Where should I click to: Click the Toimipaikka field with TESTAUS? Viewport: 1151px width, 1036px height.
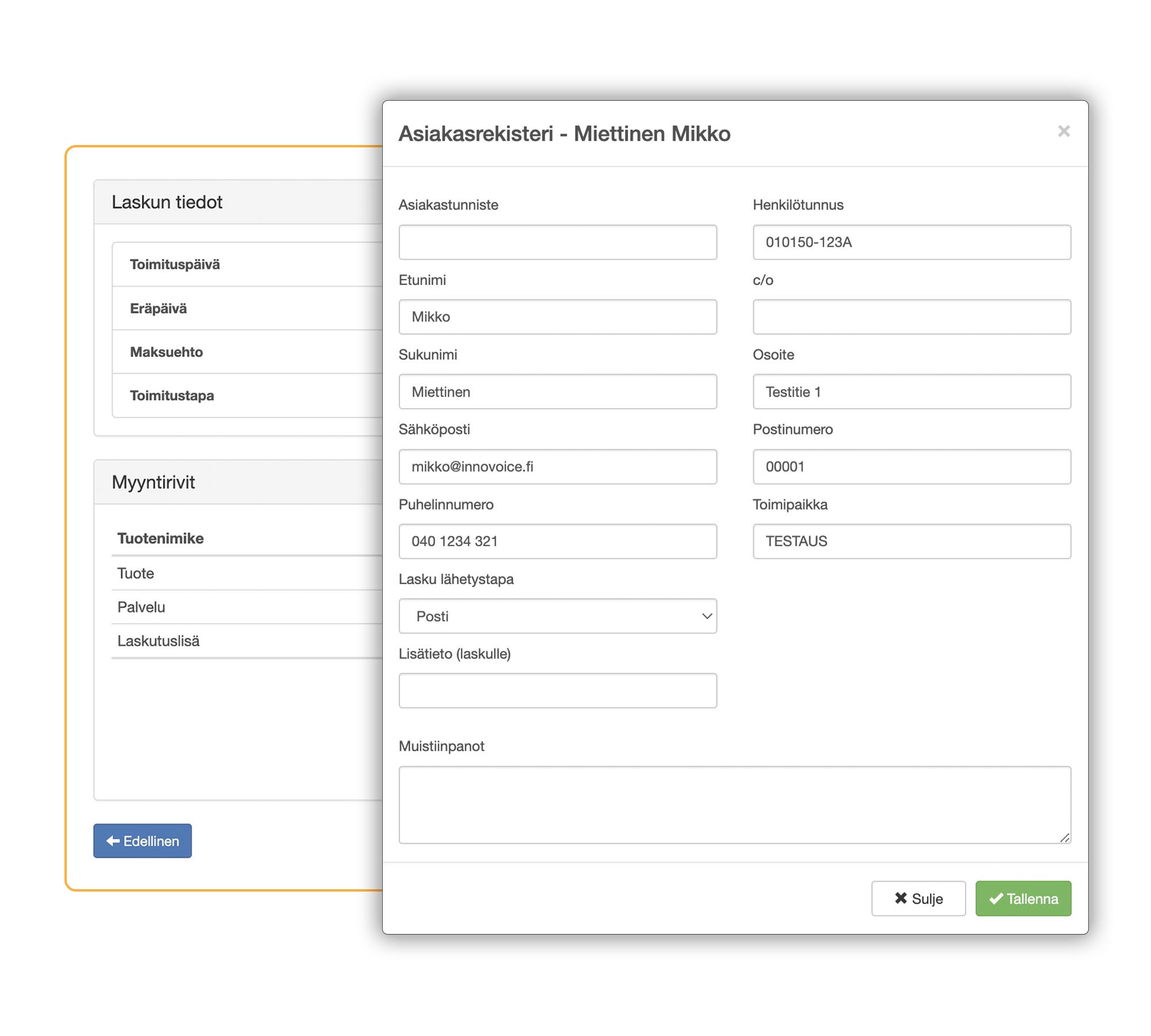tap(912, 541)
